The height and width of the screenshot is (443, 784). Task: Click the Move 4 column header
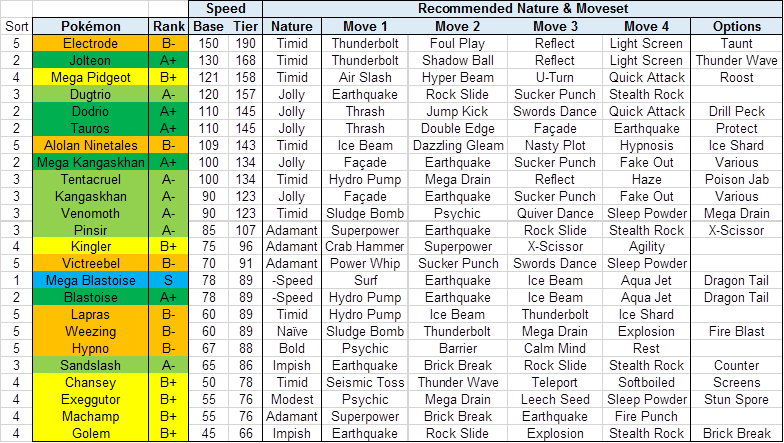646,26
